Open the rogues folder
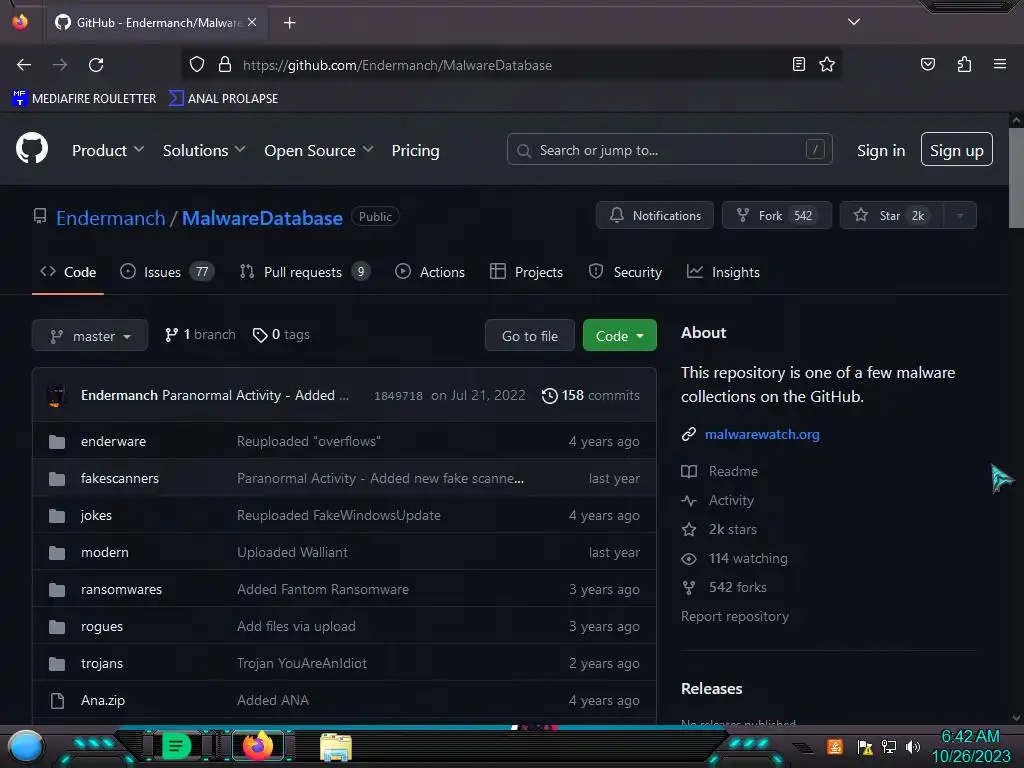The height and width of the screenshot is (768, 1024). (102, 627)
